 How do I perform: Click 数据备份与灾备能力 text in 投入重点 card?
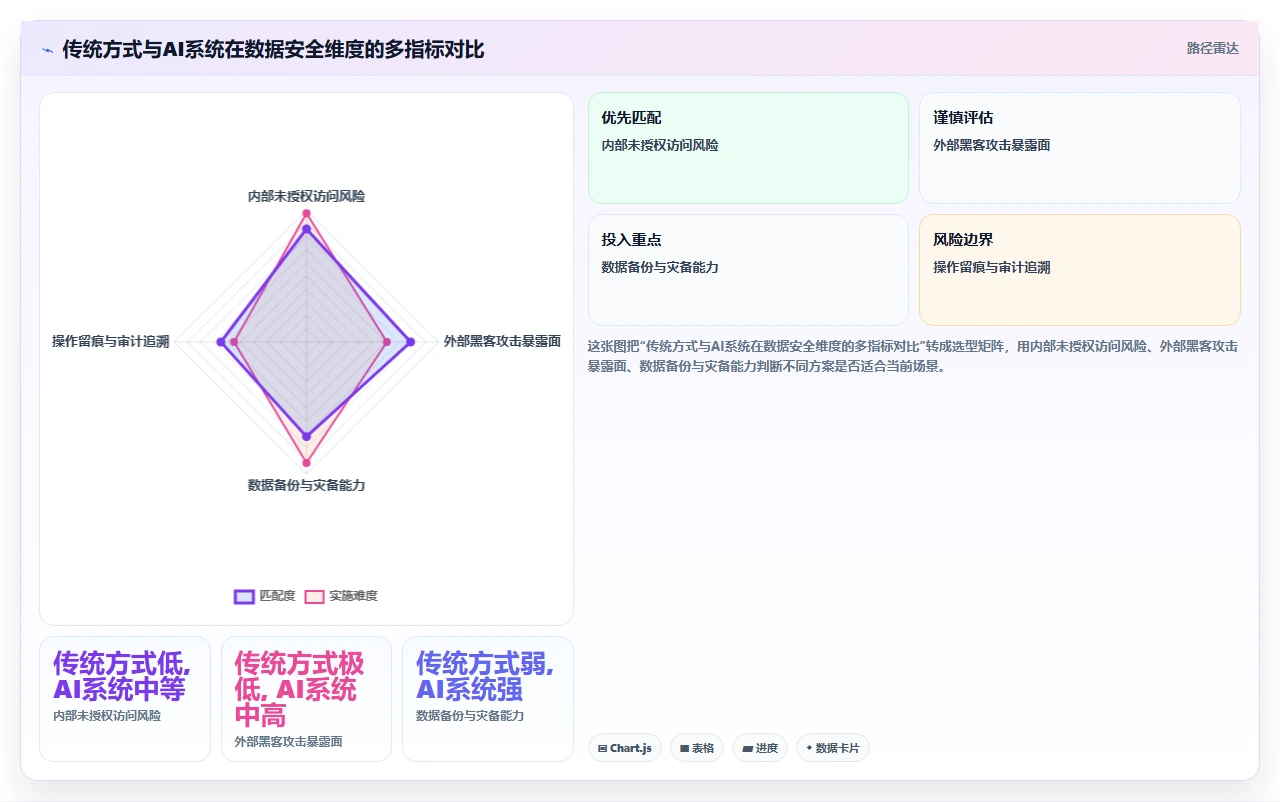(660, 267)
